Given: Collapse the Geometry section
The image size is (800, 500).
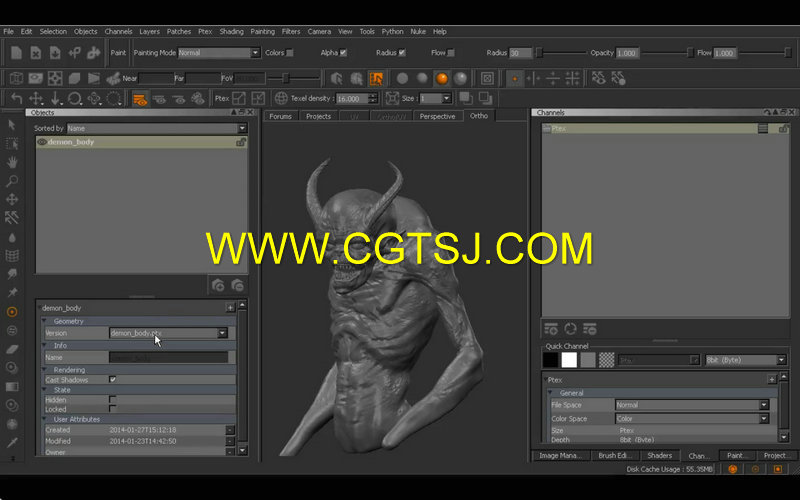Looking at the screenshot, I should pos(44,321).
